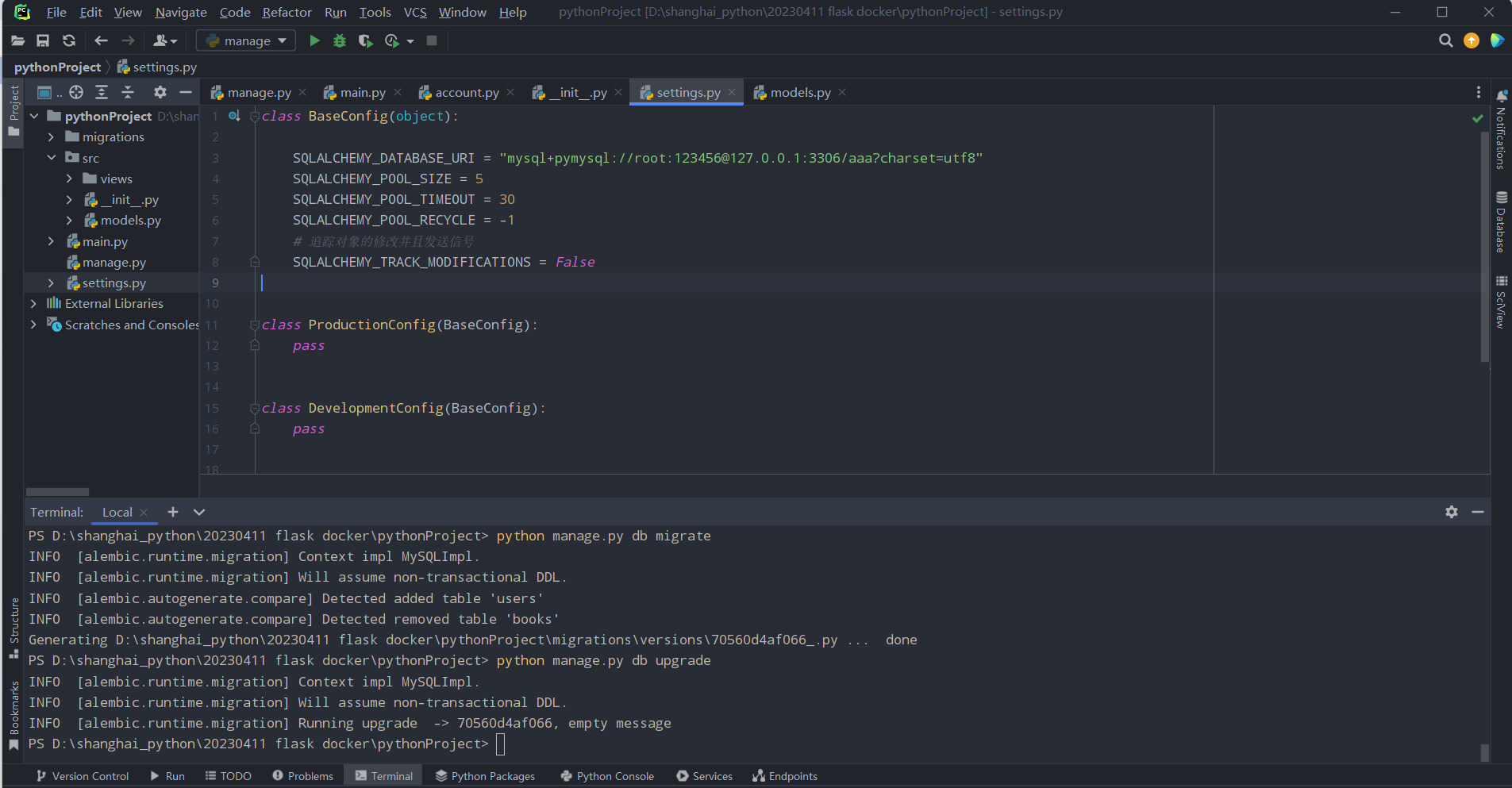This screenshot has height=788, width=1512.
Task: Open Version Control tool window
Action: click(x=83, y=776)
